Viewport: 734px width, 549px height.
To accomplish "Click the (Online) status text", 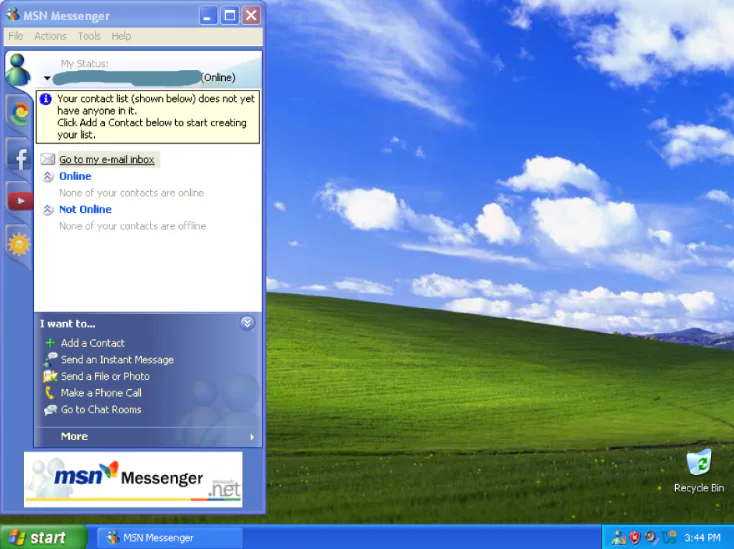I will [218, 78].
